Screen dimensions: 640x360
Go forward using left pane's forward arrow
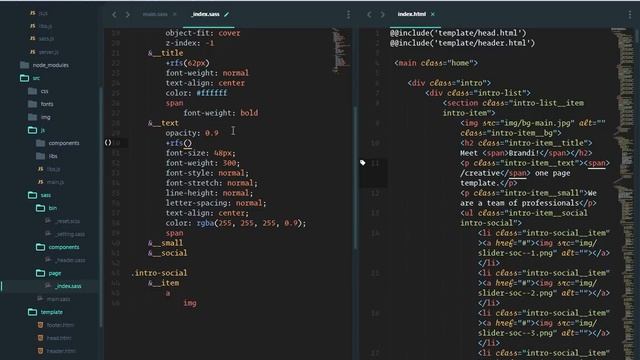click(127, 14)
